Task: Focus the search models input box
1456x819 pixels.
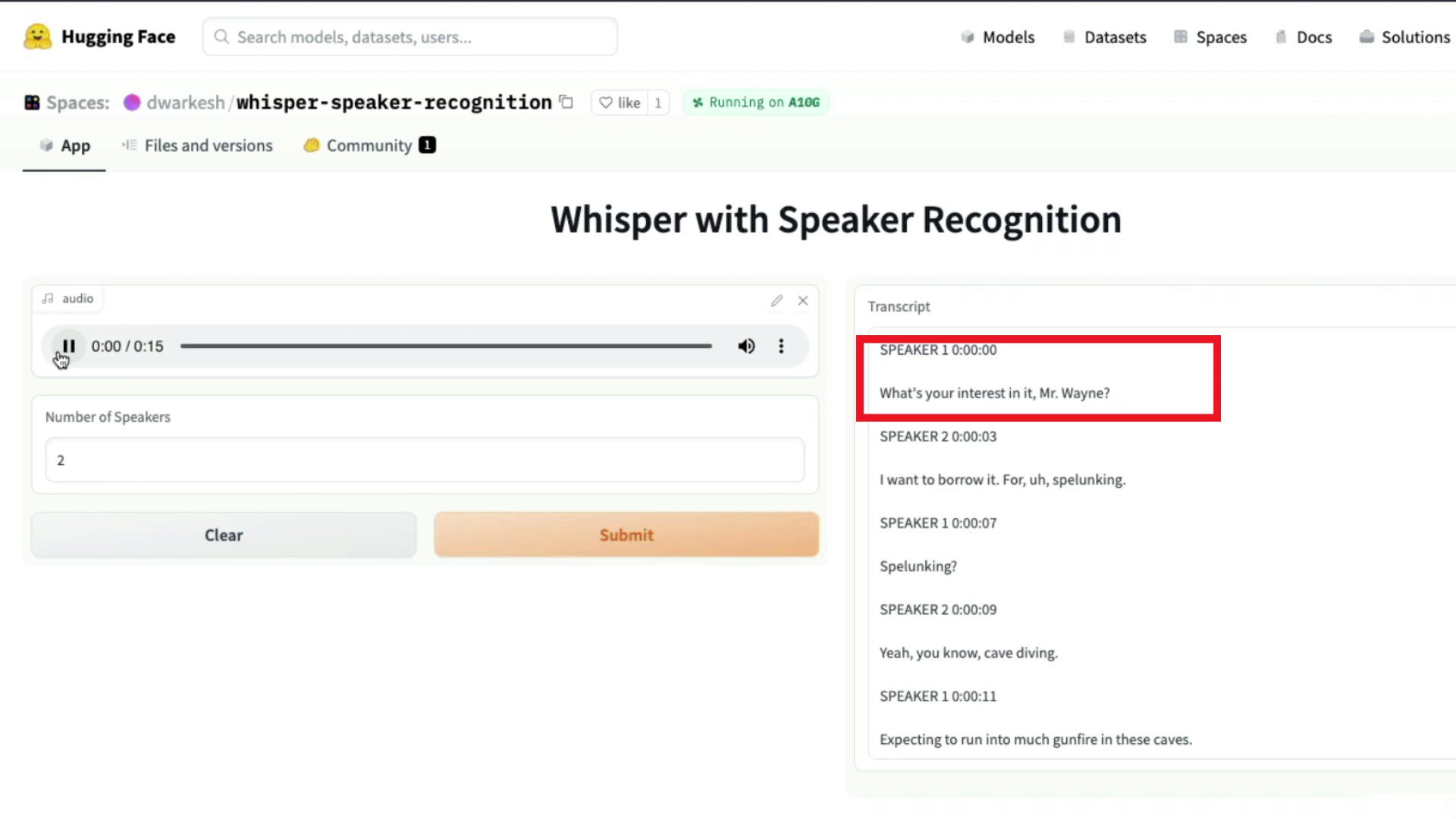Action: pyautogui.click(x=409, y=37)
